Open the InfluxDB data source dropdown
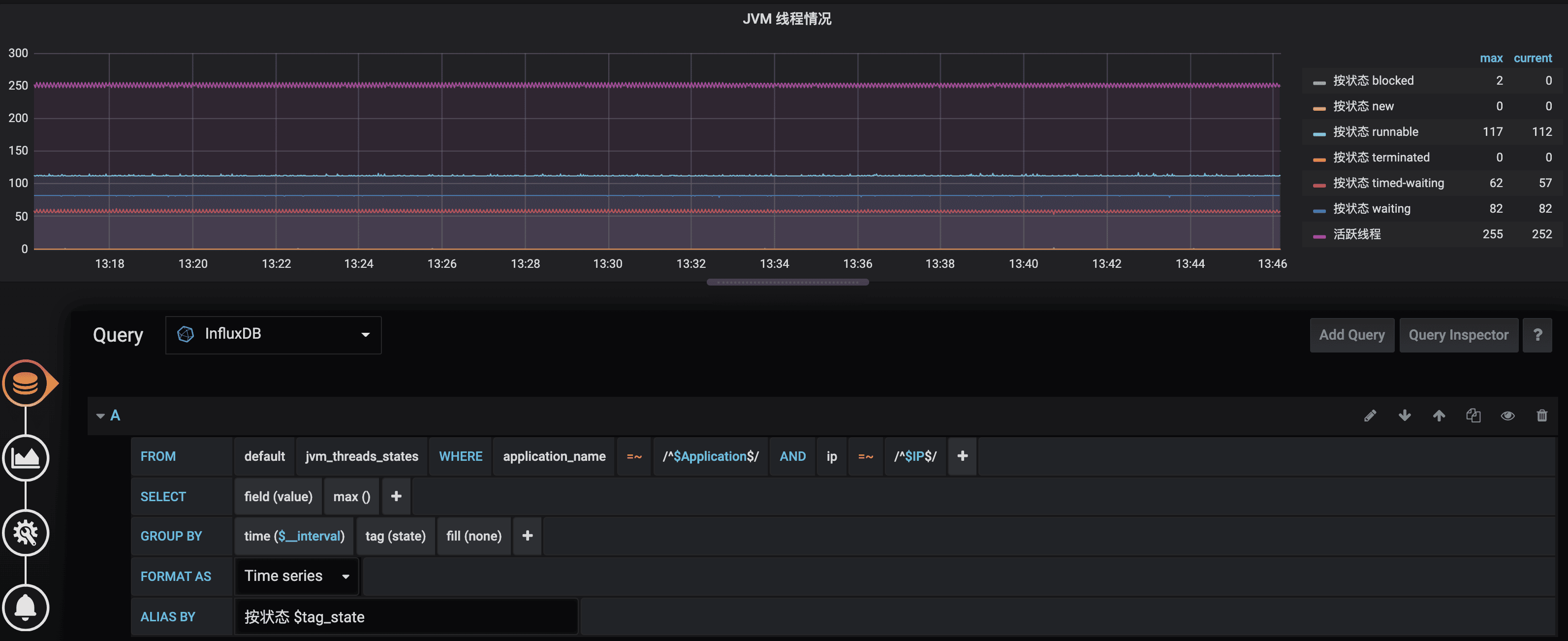The width and height of the screenshot is (1568, 641). point(273,334)
